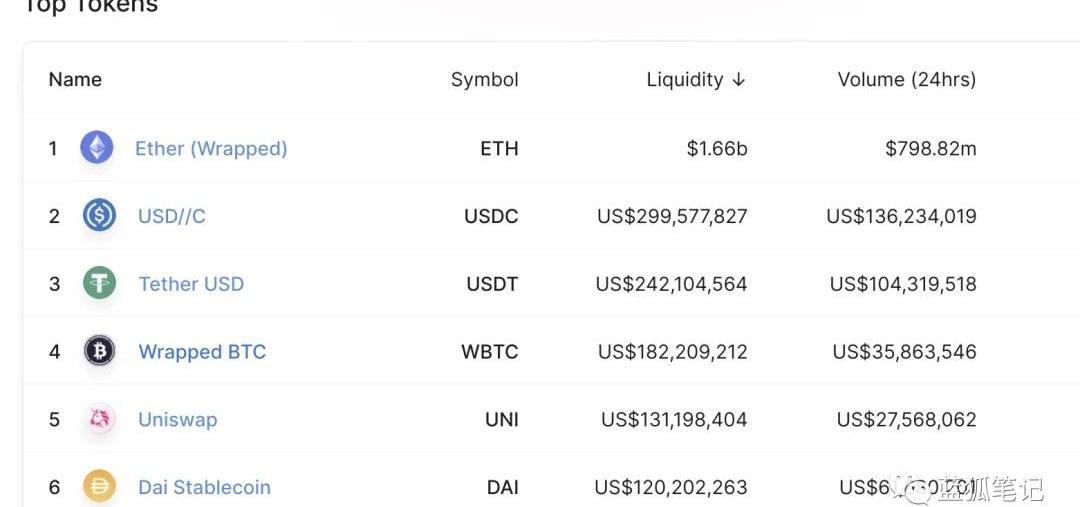This screenshot has width=1080, height=507.
Task: Click the Liquidity sort arrow
Action: (x=738, y=80)
